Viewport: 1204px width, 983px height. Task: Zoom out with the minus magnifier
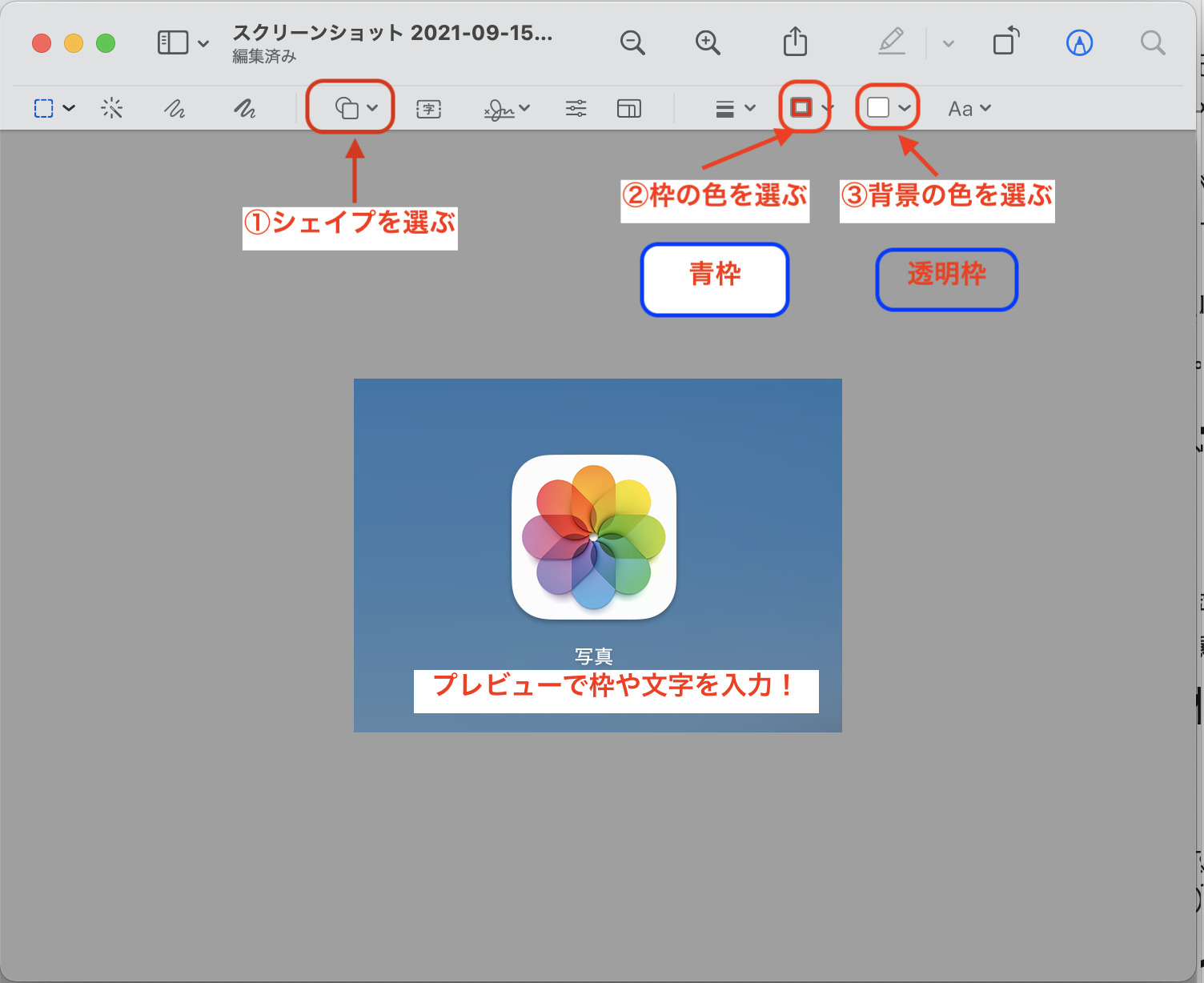click(632, 42)
